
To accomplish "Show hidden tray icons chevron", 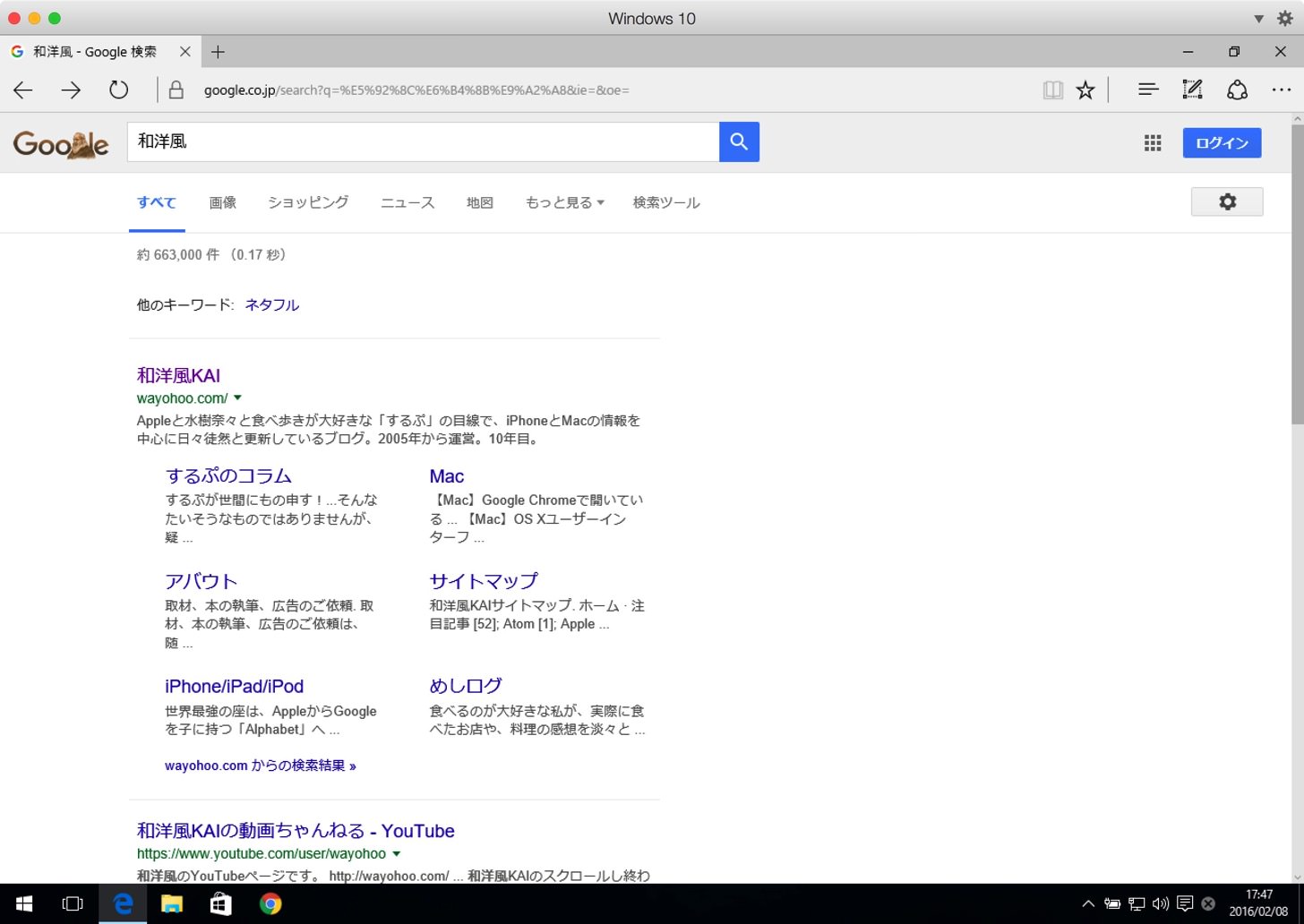I will (1088, 903).
